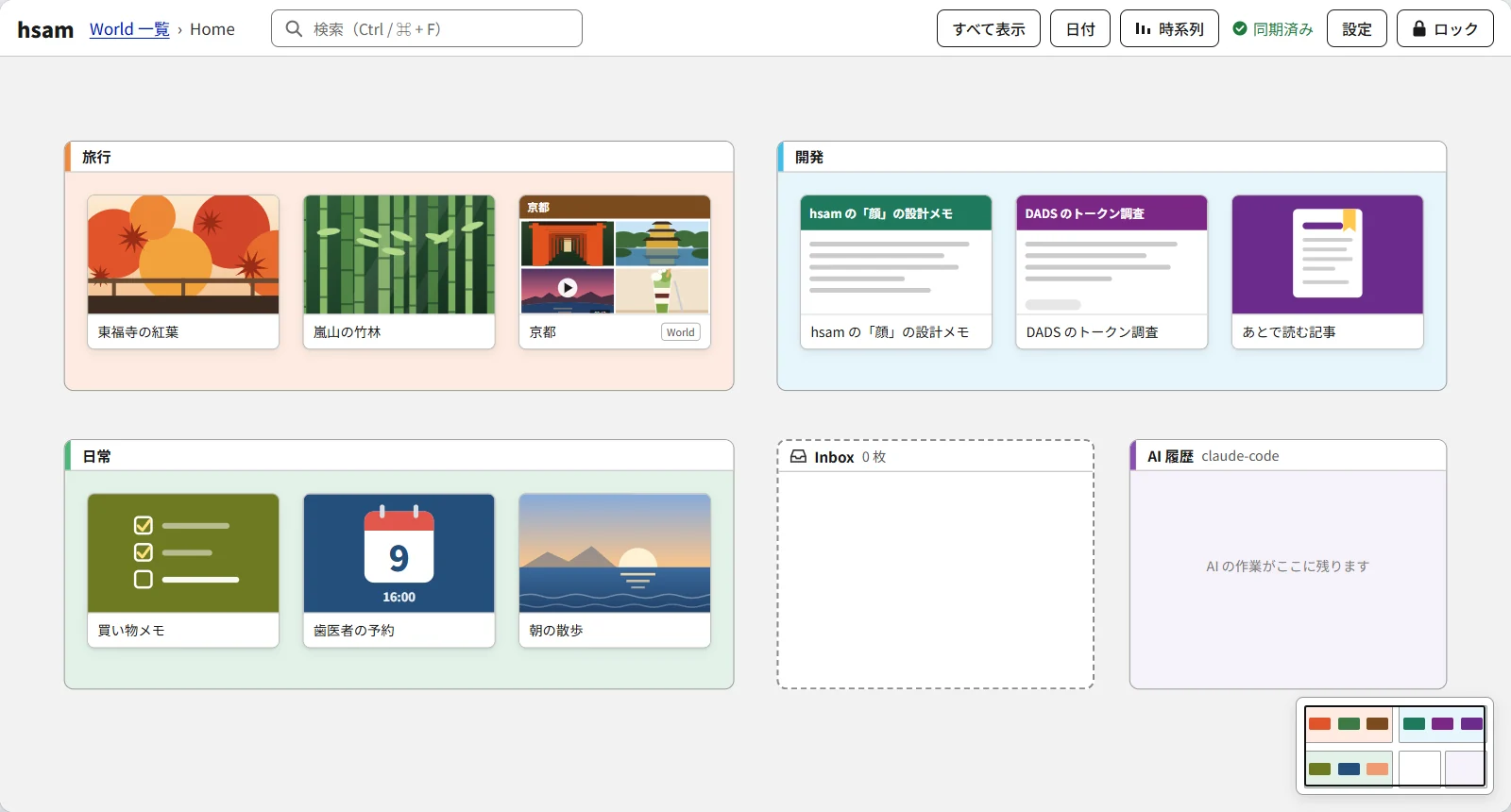Image resolution: width=1511 pixels, height=812 pixels.
Task: Click the claude-code label
Action: 1240,456
